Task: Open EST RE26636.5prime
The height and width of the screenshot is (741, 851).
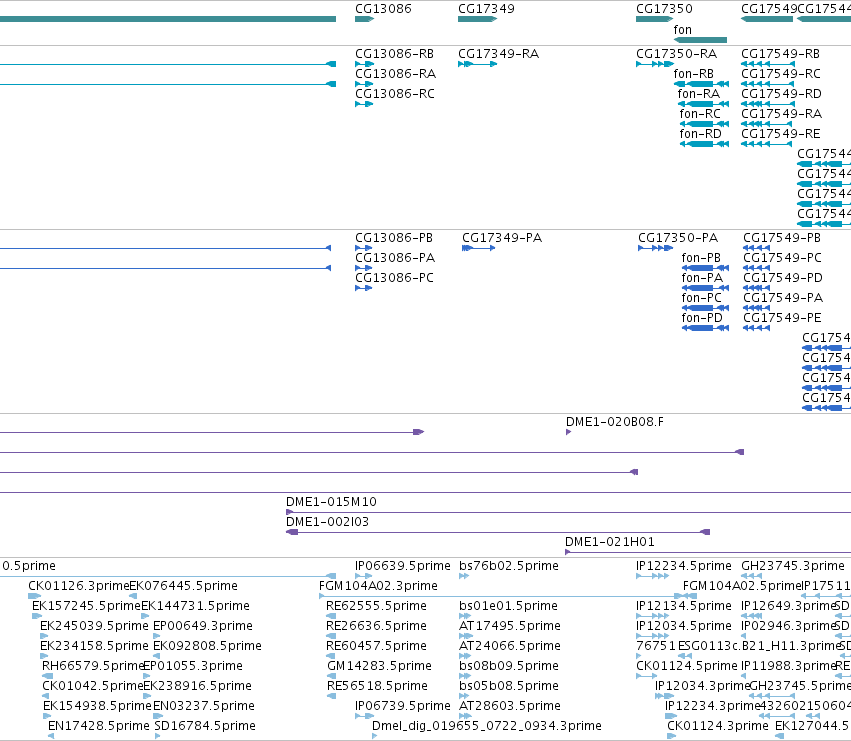Action: pos(377,626)
